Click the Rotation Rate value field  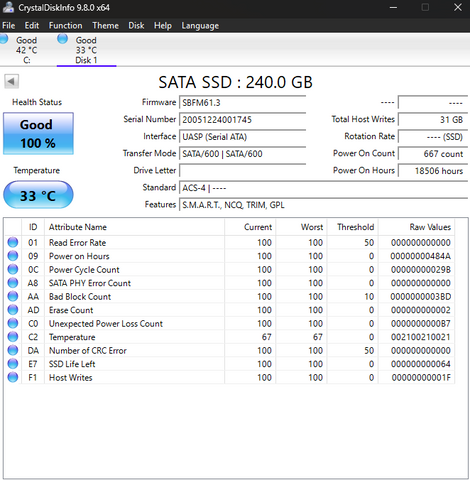tap(433, 136)
